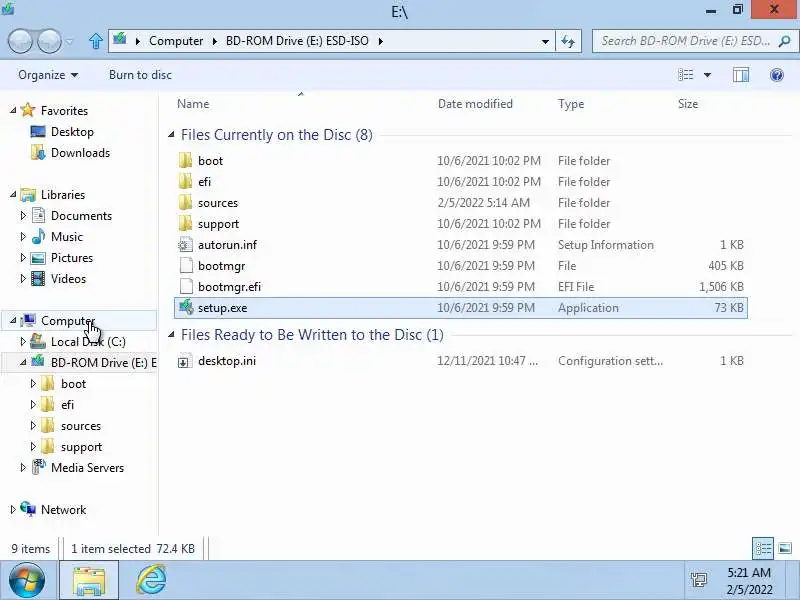Select BD-ROM Drive (E:) in the tree
The width and height of the screenshot is (800, 600).
click(x=104, y=363)
